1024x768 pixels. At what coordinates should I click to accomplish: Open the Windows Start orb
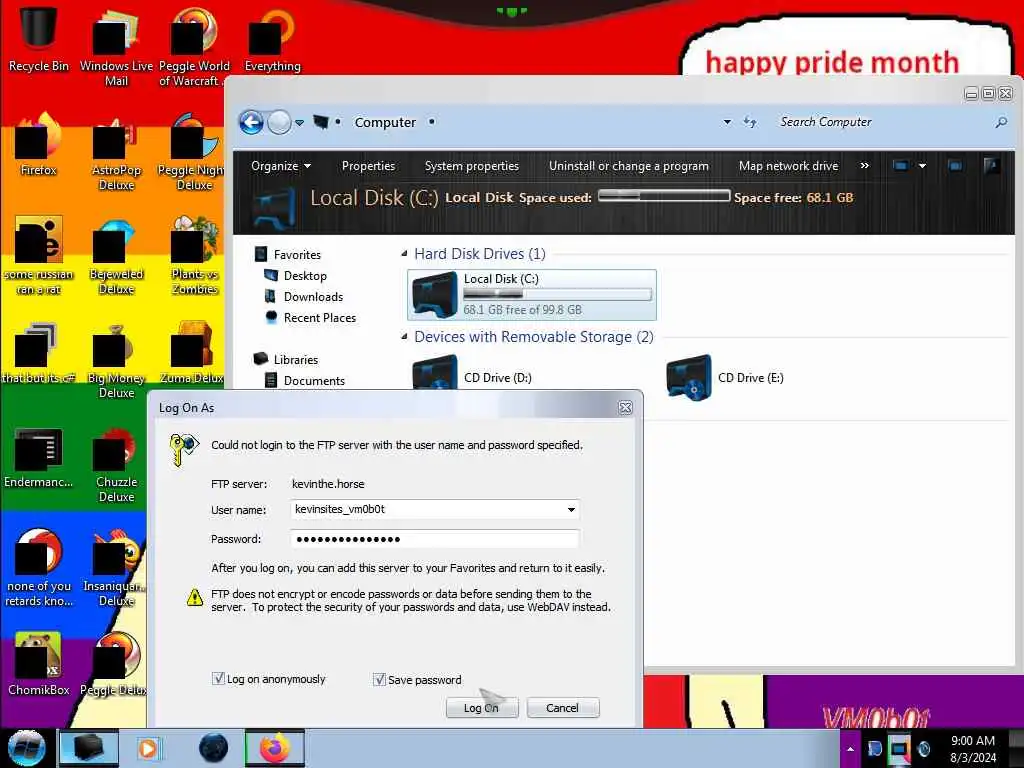27,748
